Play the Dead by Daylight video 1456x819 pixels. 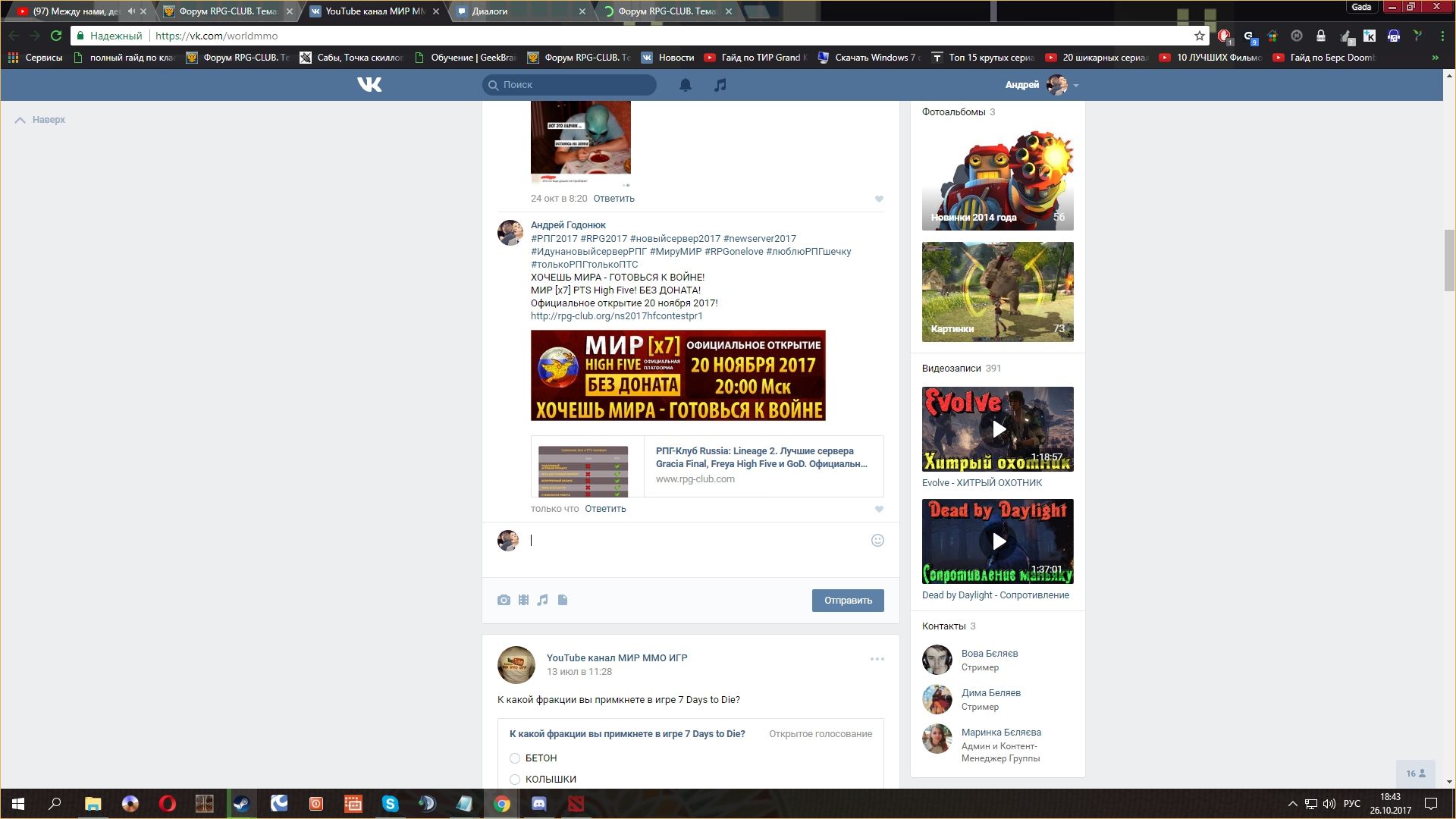coord(998,541)
